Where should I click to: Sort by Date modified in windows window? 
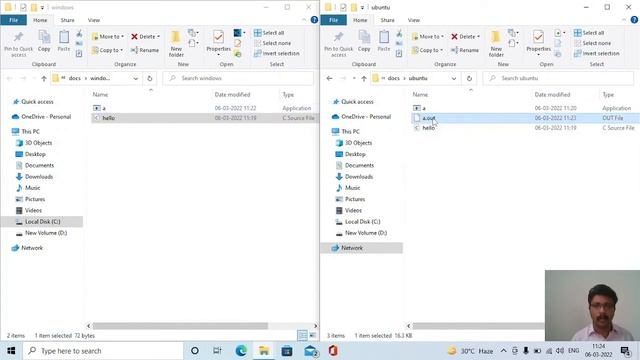pyautogui.click(x=232, y=94)
